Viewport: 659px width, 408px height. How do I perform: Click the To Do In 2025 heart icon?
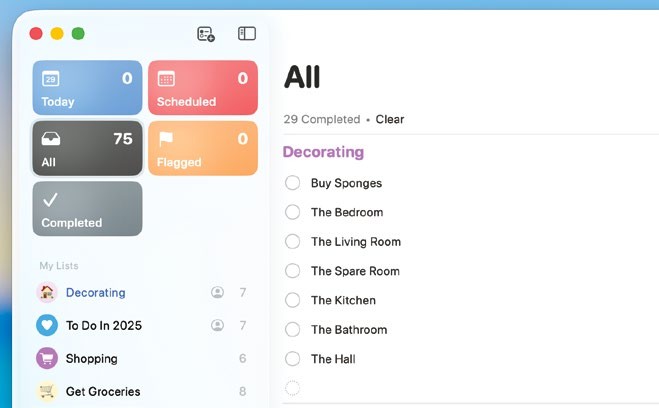(47, 325)
